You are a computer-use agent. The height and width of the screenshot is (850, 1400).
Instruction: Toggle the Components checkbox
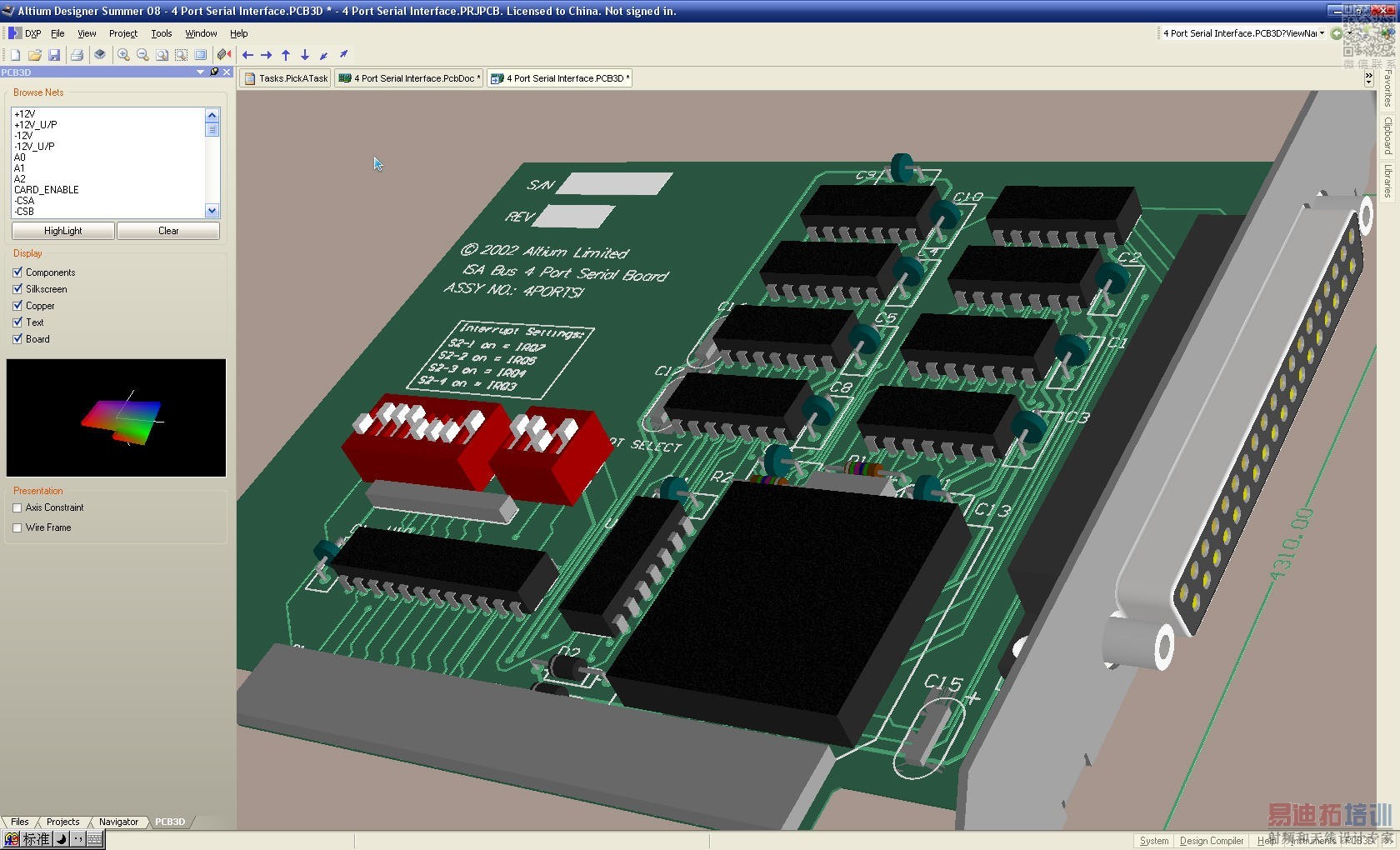tap(17, 272)
